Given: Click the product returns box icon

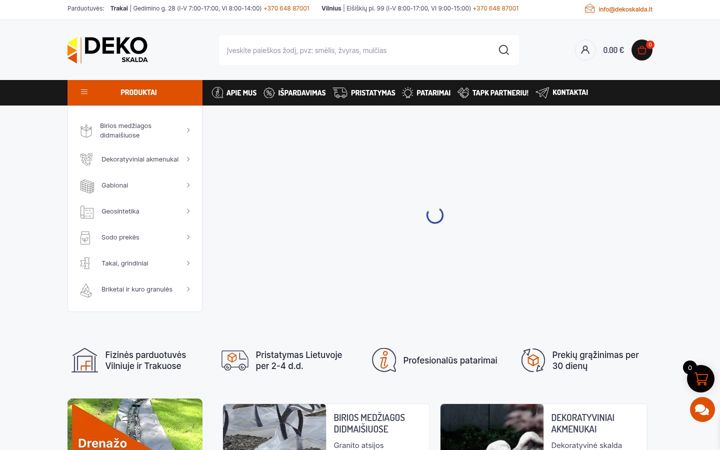Looking at the screenshot, I should [x=533, y=360].
